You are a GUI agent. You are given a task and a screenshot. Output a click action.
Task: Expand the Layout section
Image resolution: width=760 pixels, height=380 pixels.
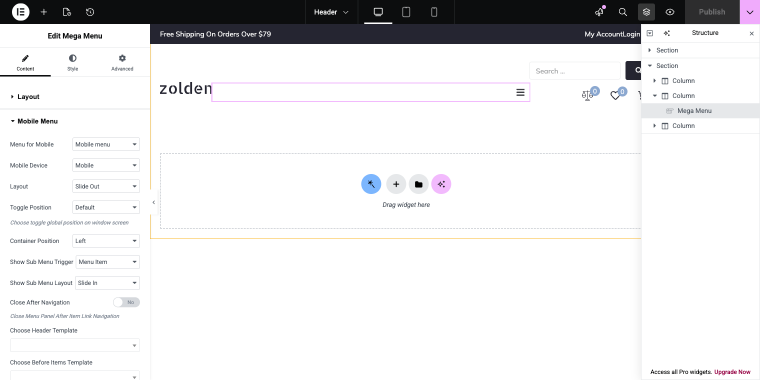tap(75, 97)
